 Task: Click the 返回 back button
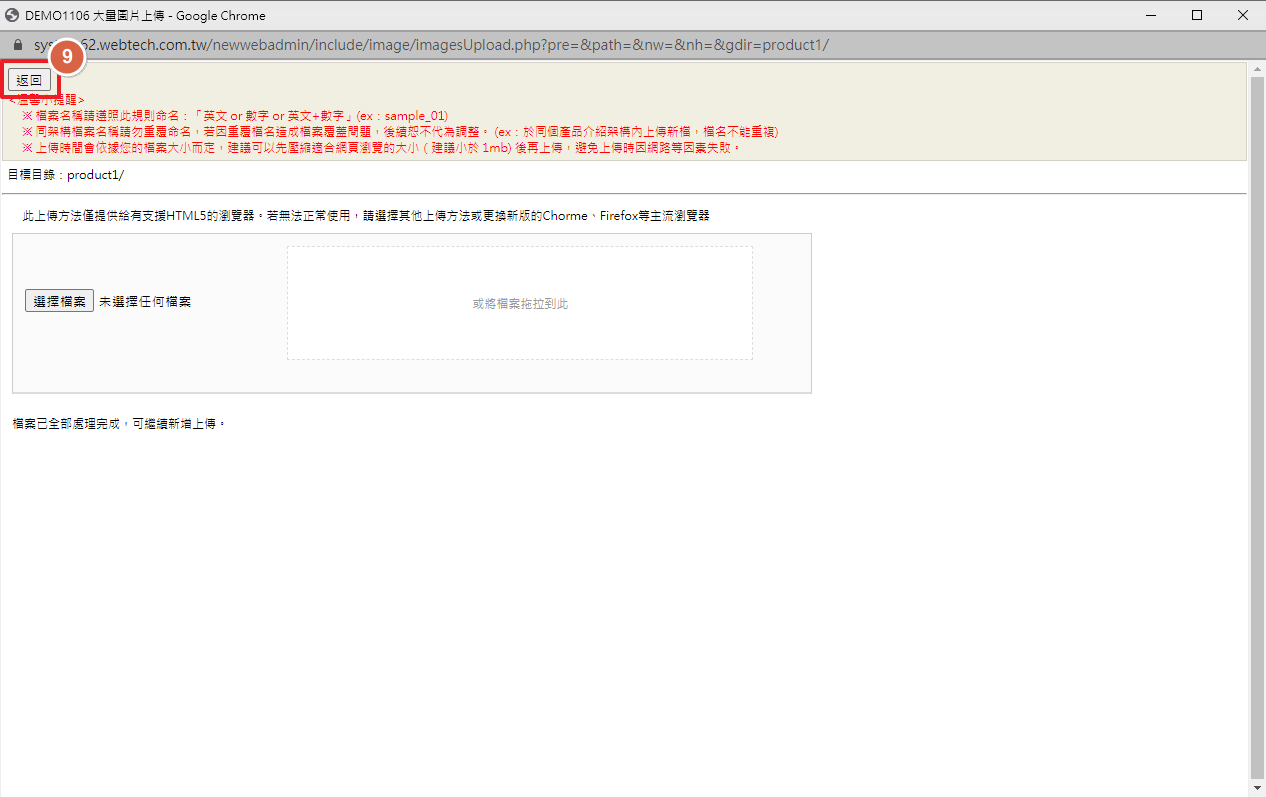click(29, 80)
